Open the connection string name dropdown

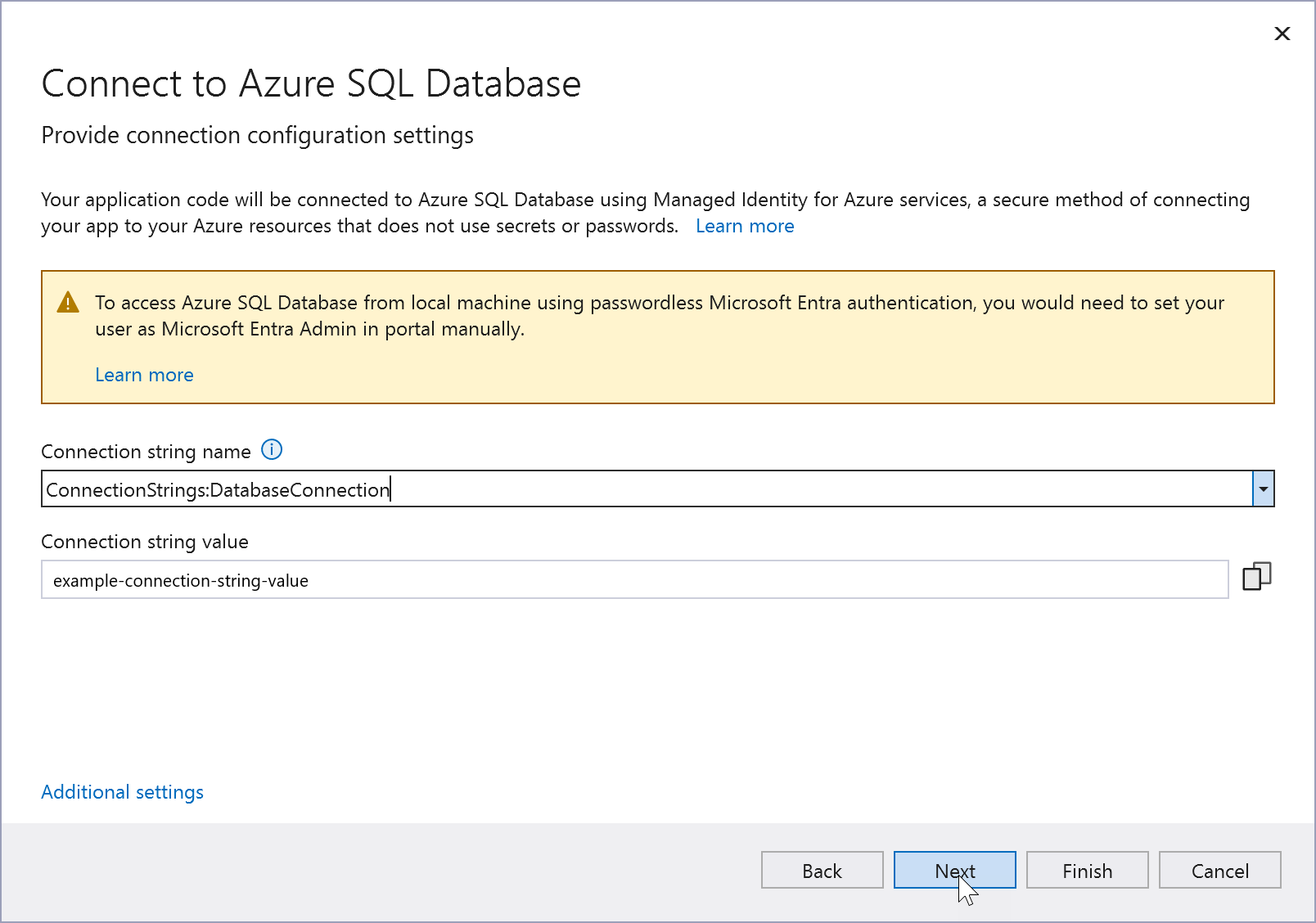1263,489
